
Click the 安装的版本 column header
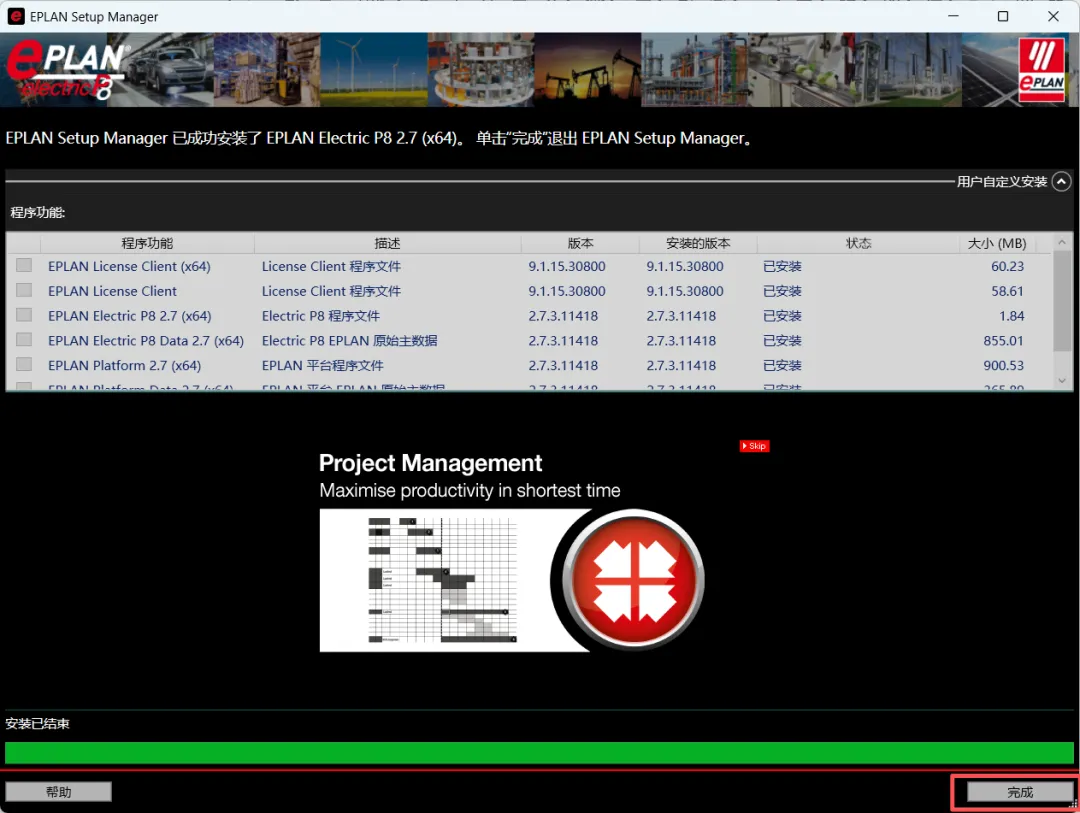click(x=698, y=243)
